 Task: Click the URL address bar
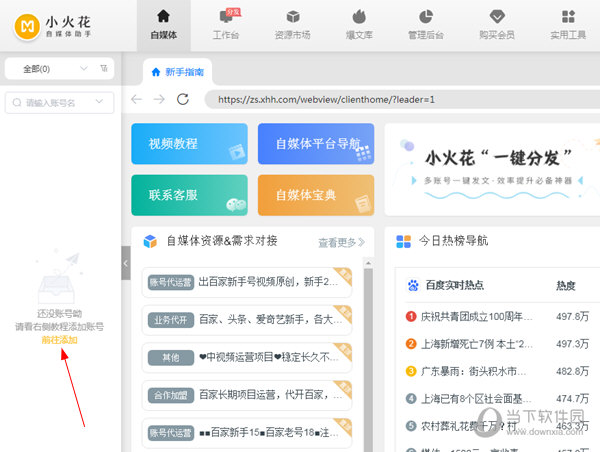(x=402, y=100)
